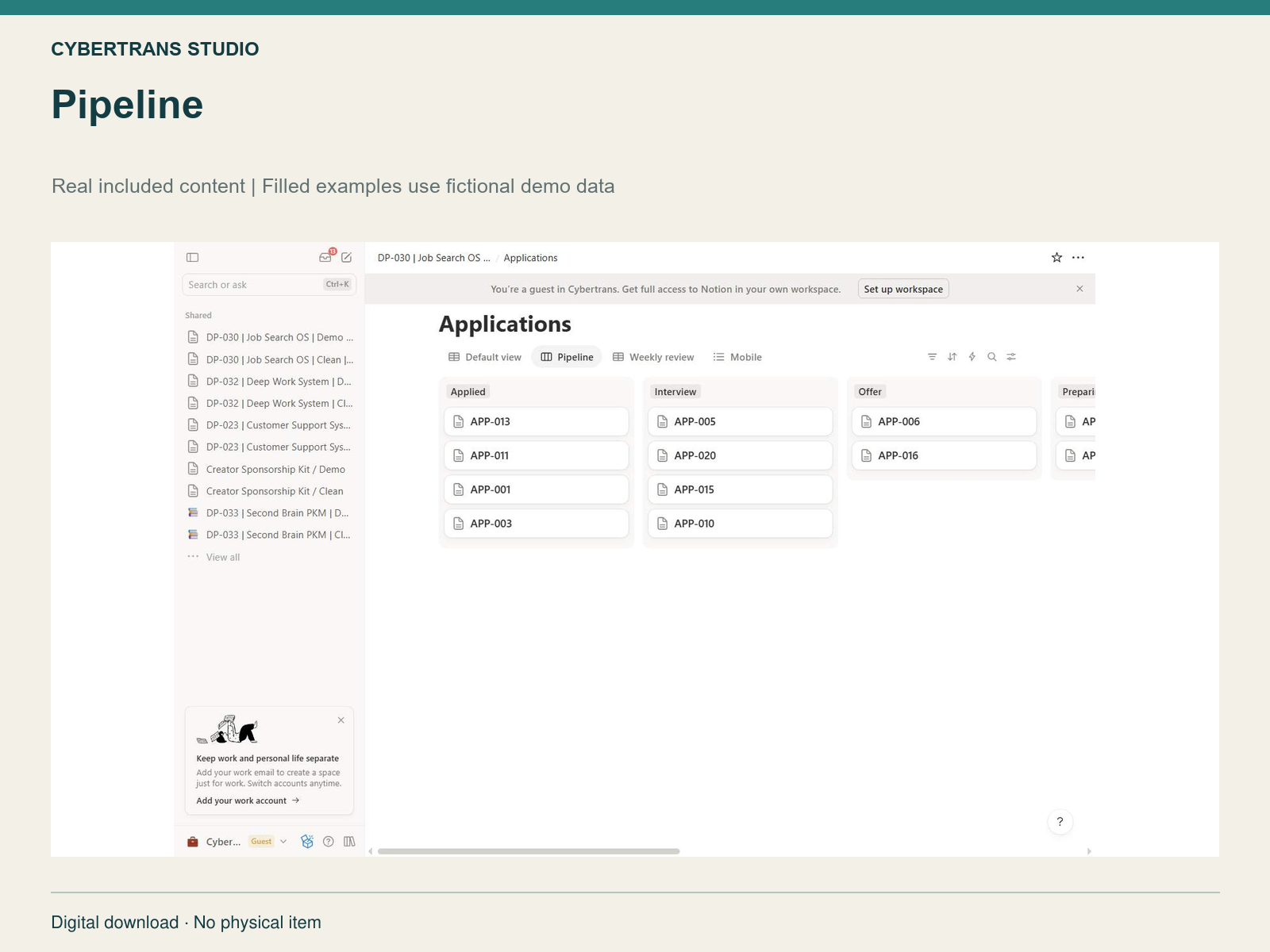Open the Mobile view tab

737,357
